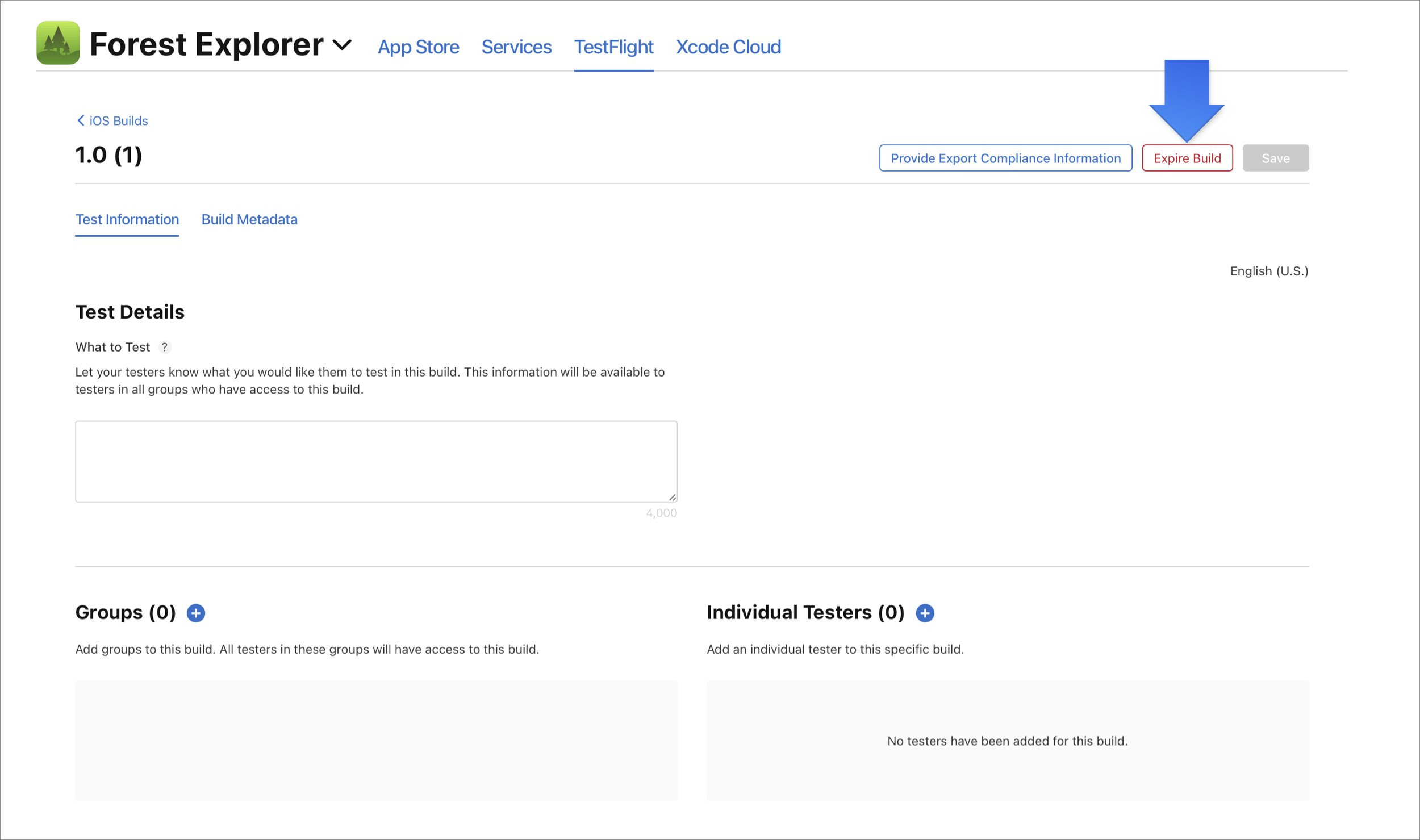Provide Export Compliance Information
Viewport: 1420px width, 840px height.
click(x=1005, y=158)
